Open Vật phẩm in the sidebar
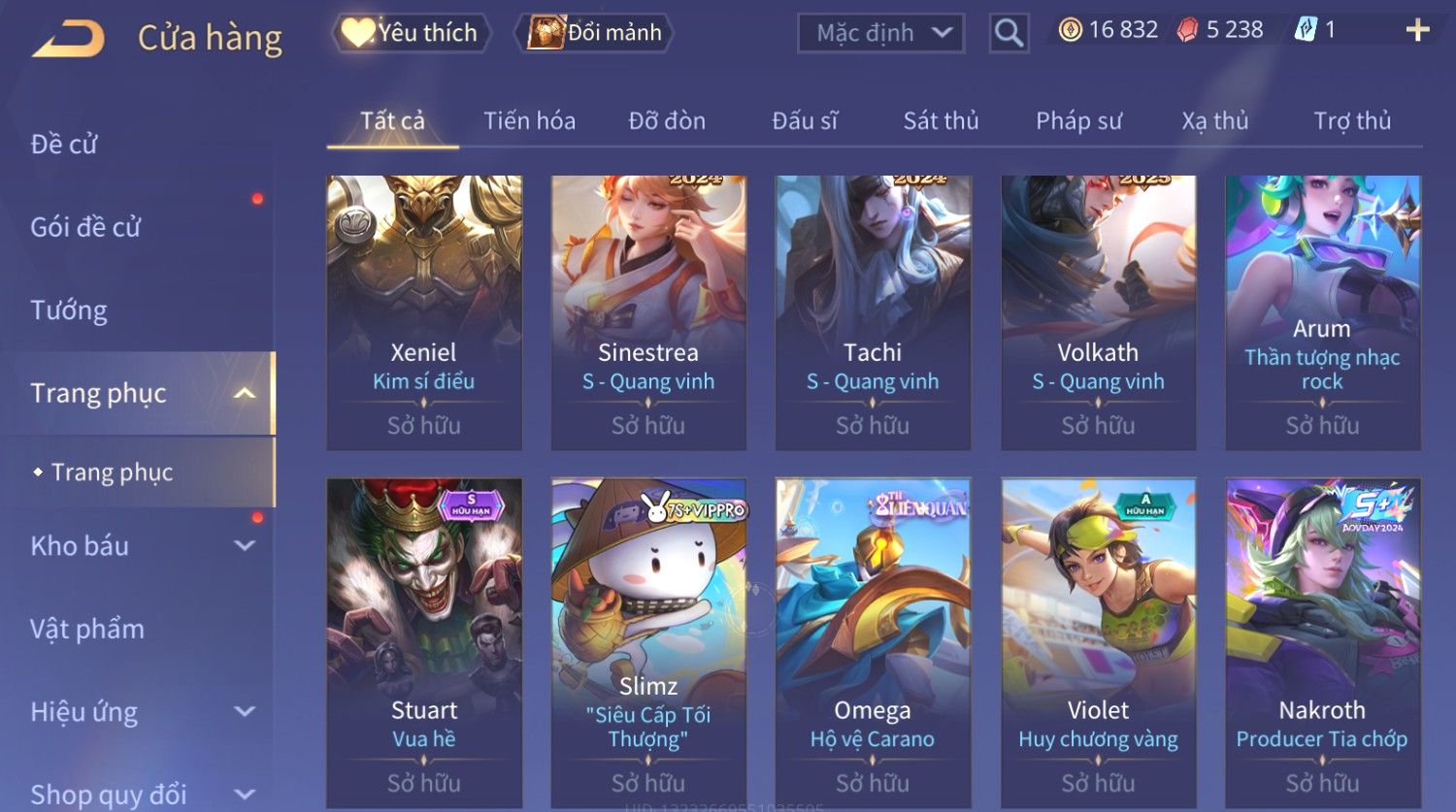 pos(87,629)
